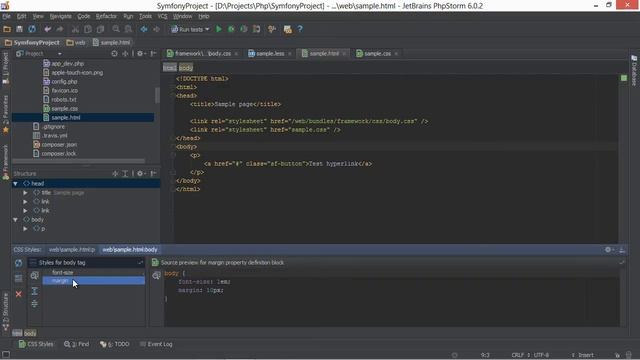This screenshot has height=360, width=640.
Task: Start debugging with the green bug icon
Action: [231, 29]
